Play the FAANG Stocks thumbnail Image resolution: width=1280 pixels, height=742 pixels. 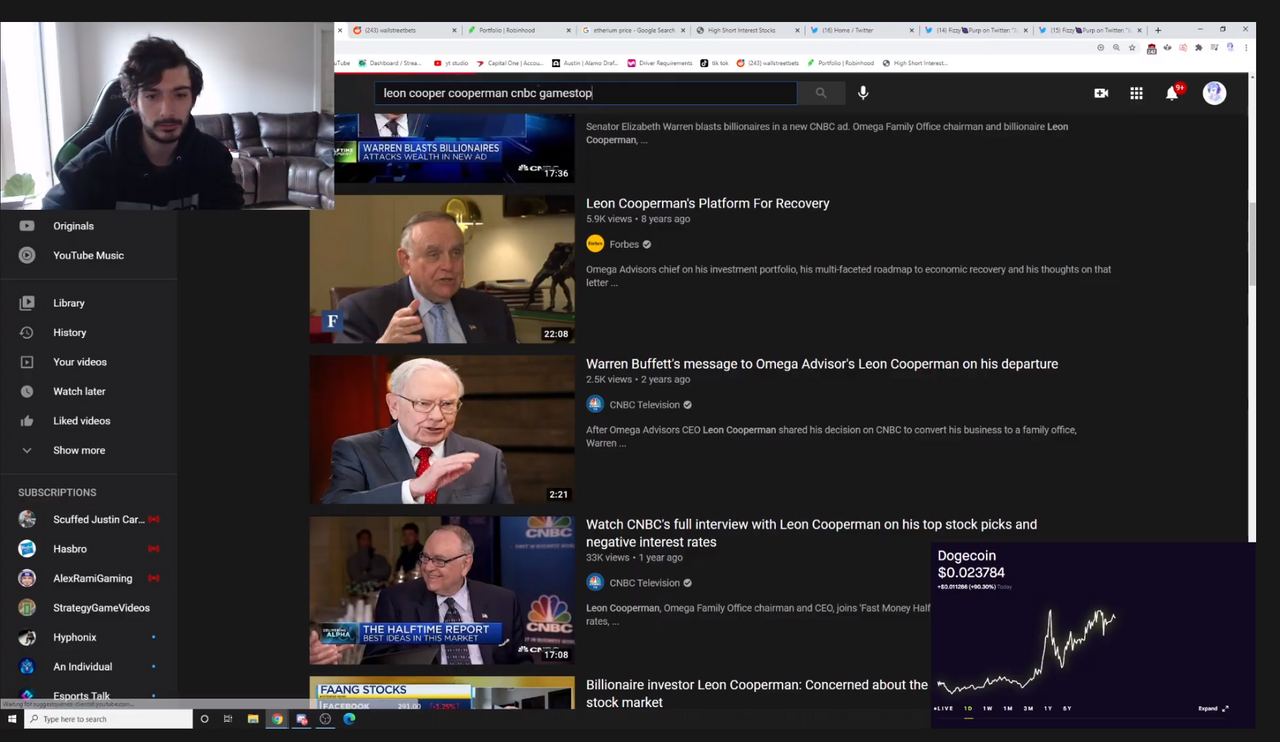(x=442, y=693)
